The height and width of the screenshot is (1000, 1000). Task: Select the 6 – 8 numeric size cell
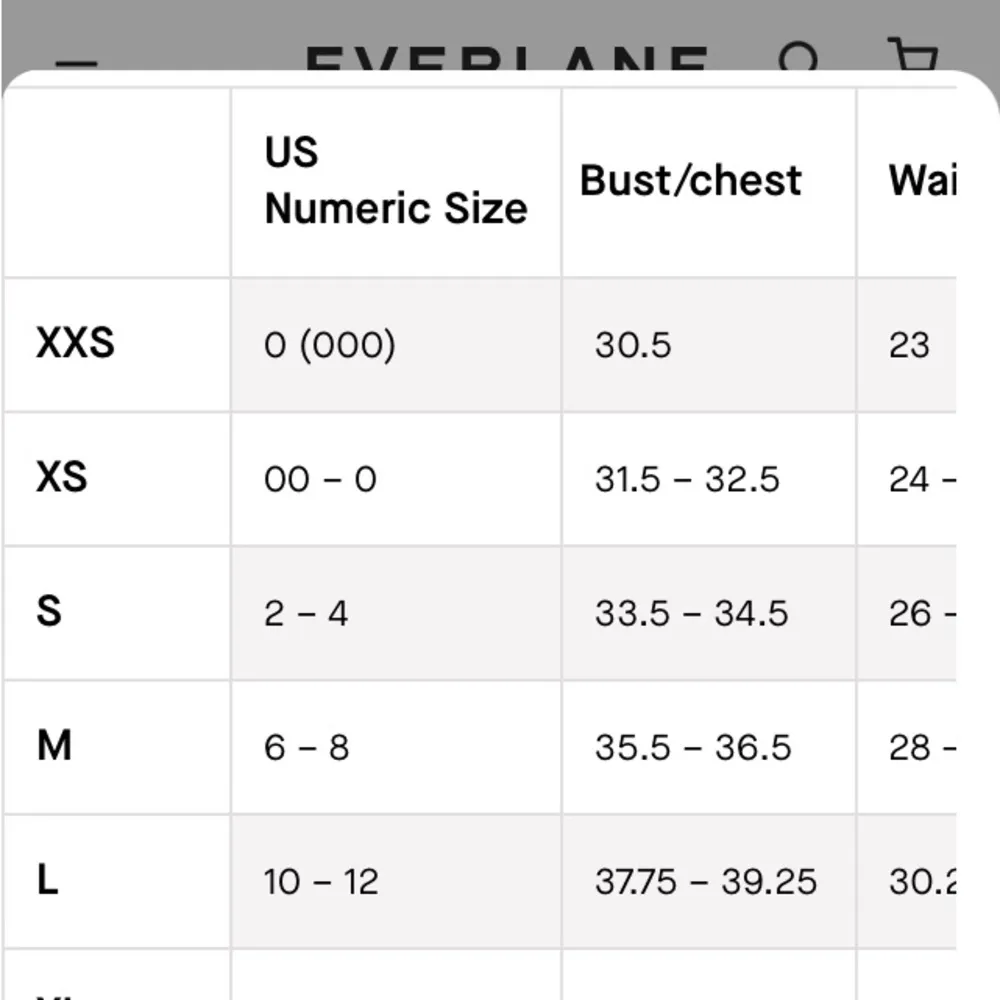pos(306,747)
